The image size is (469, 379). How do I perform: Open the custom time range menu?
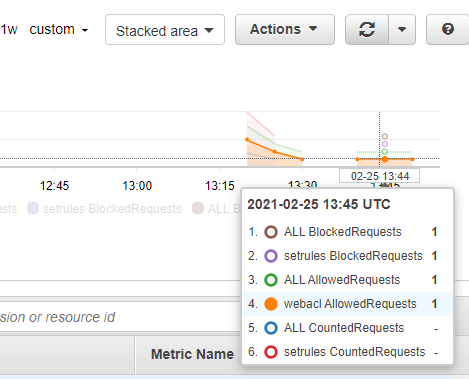pos(59,30)
